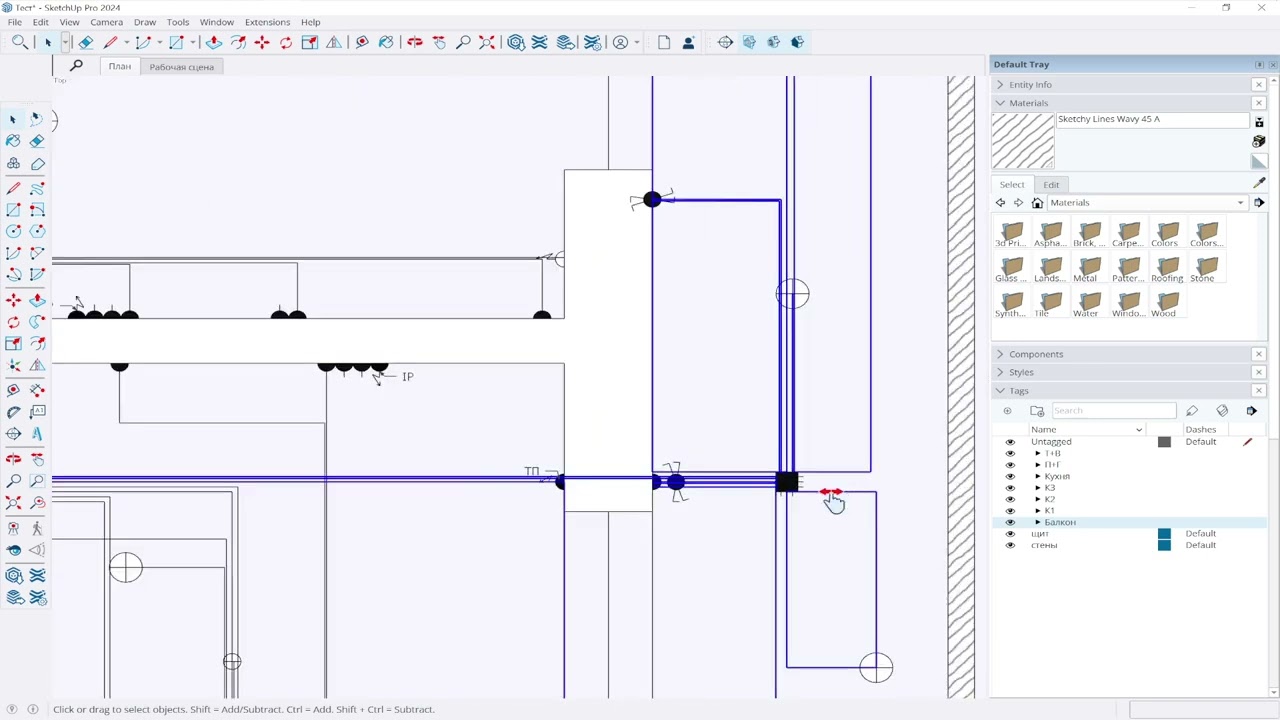This screenshot has width=1280, height=720.
Task: Toggle visibility of the К1 tag folder
Action: coord(1010,510)
